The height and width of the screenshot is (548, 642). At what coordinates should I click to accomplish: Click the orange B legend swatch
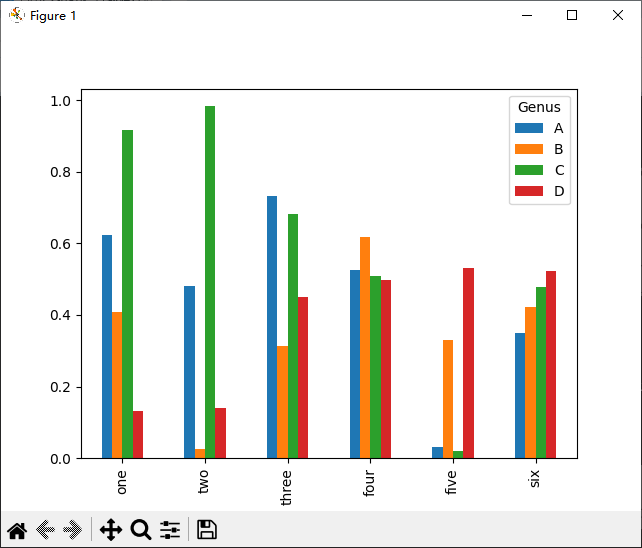pyautogui.click(x=528, y=149)
